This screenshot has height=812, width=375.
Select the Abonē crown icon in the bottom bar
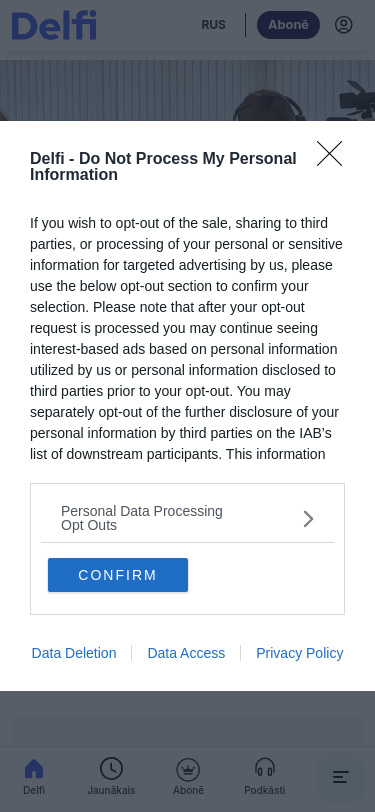[188, 770]
